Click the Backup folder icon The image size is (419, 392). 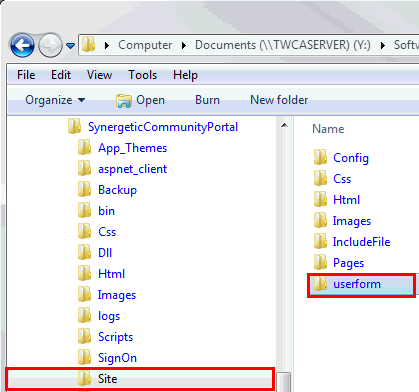tap(84, 190)
